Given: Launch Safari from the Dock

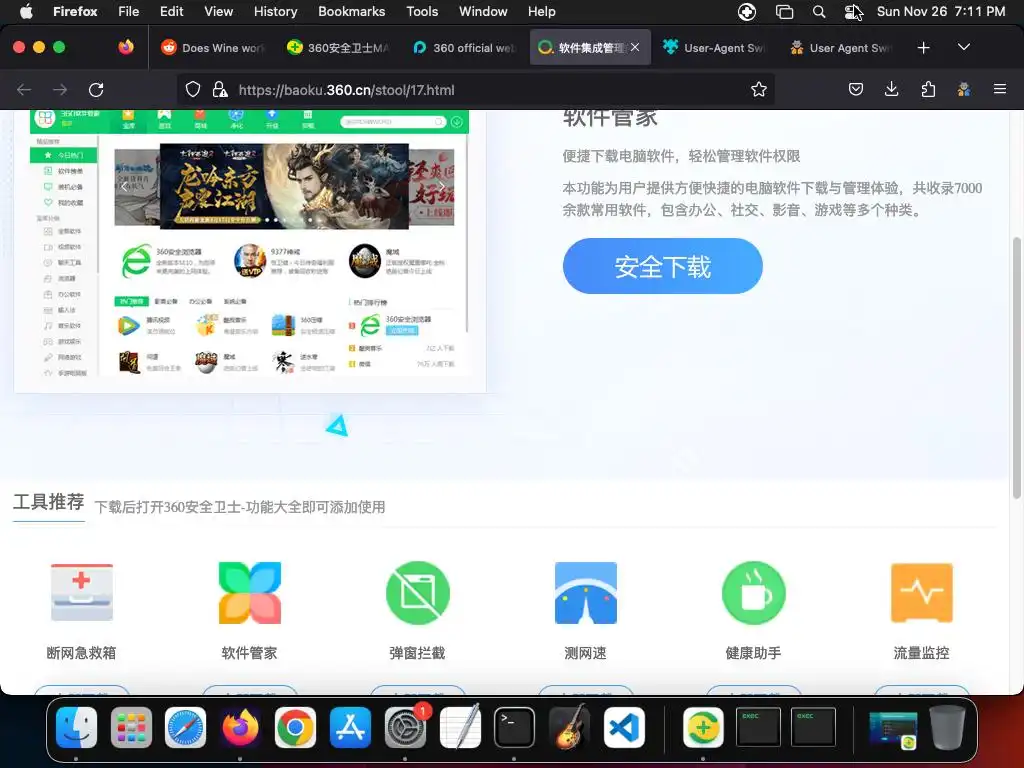Looking at the screenshot, I should (185, 727).
